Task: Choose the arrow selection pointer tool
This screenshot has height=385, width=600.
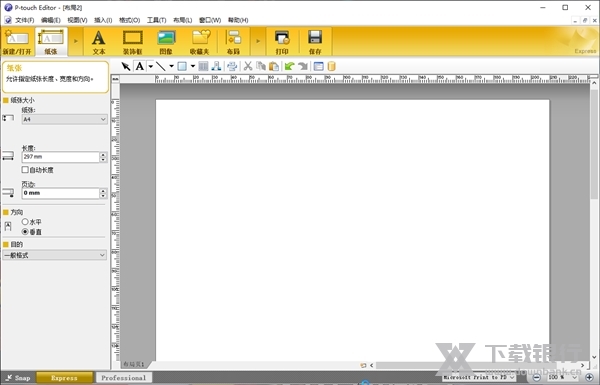Action: tap(126, 66)
